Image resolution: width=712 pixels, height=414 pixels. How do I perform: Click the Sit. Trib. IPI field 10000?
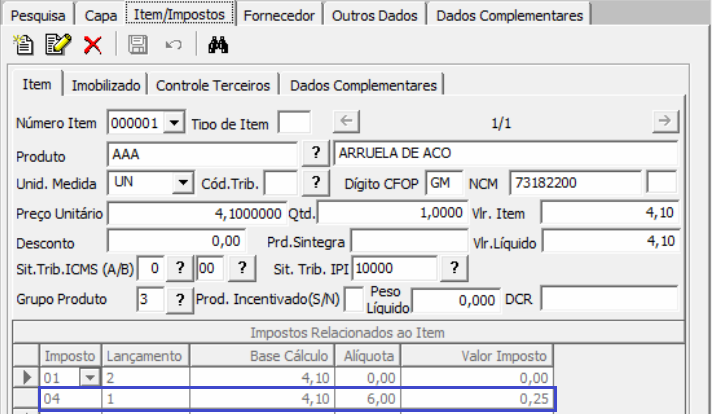tap(395, 268)
